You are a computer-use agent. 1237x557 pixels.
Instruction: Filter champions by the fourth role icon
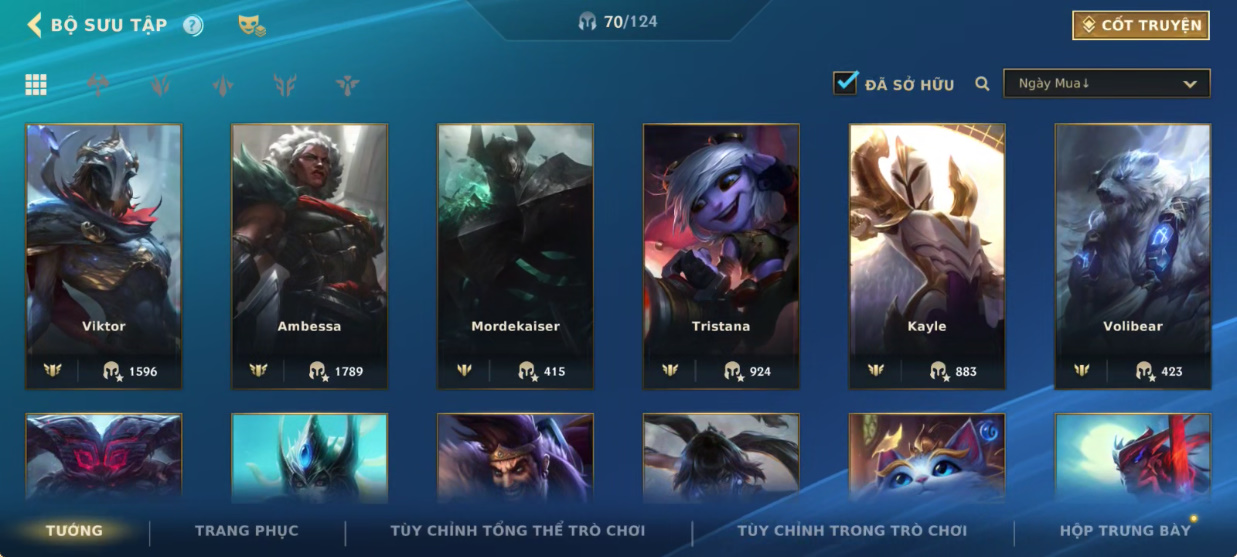[222, 85]
